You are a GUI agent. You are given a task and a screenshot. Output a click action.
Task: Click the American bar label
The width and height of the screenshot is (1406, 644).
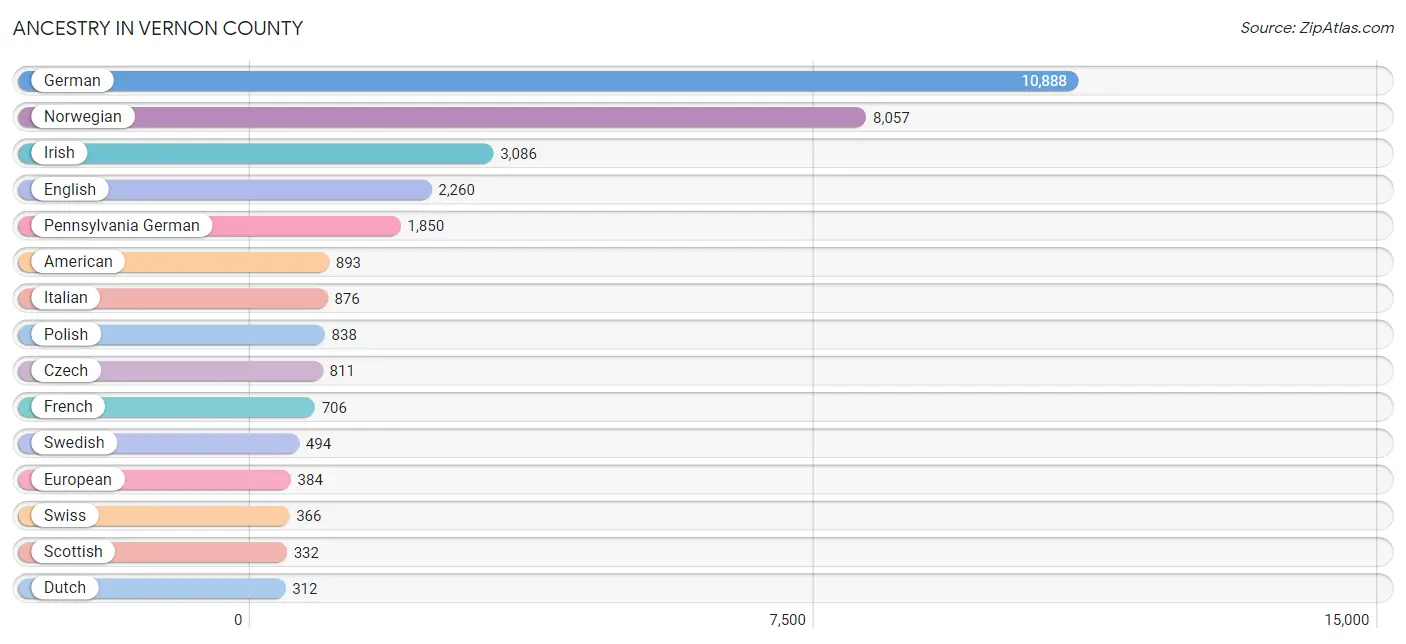click(x=78, y=262)
